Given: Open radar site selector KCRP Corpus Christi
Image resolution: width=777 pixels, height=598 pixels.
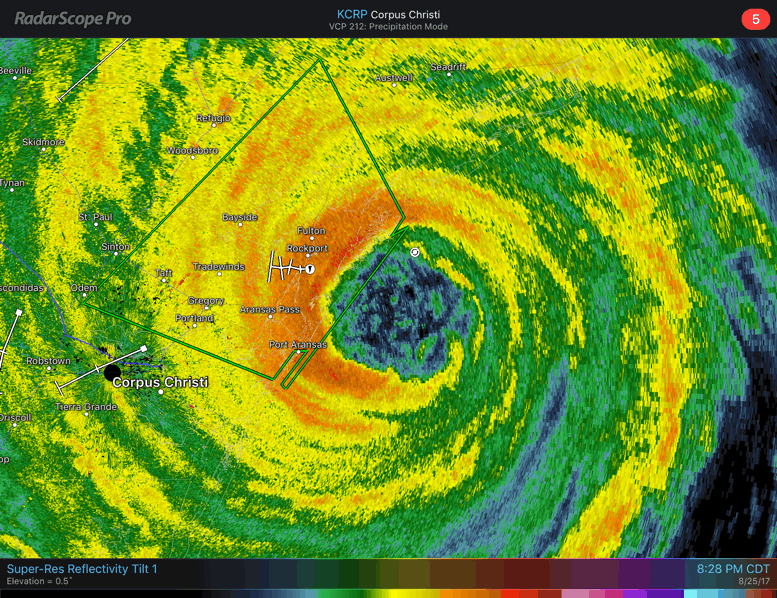Looking at the screenshot, I should pyautogui.click(x=388, y=14).
